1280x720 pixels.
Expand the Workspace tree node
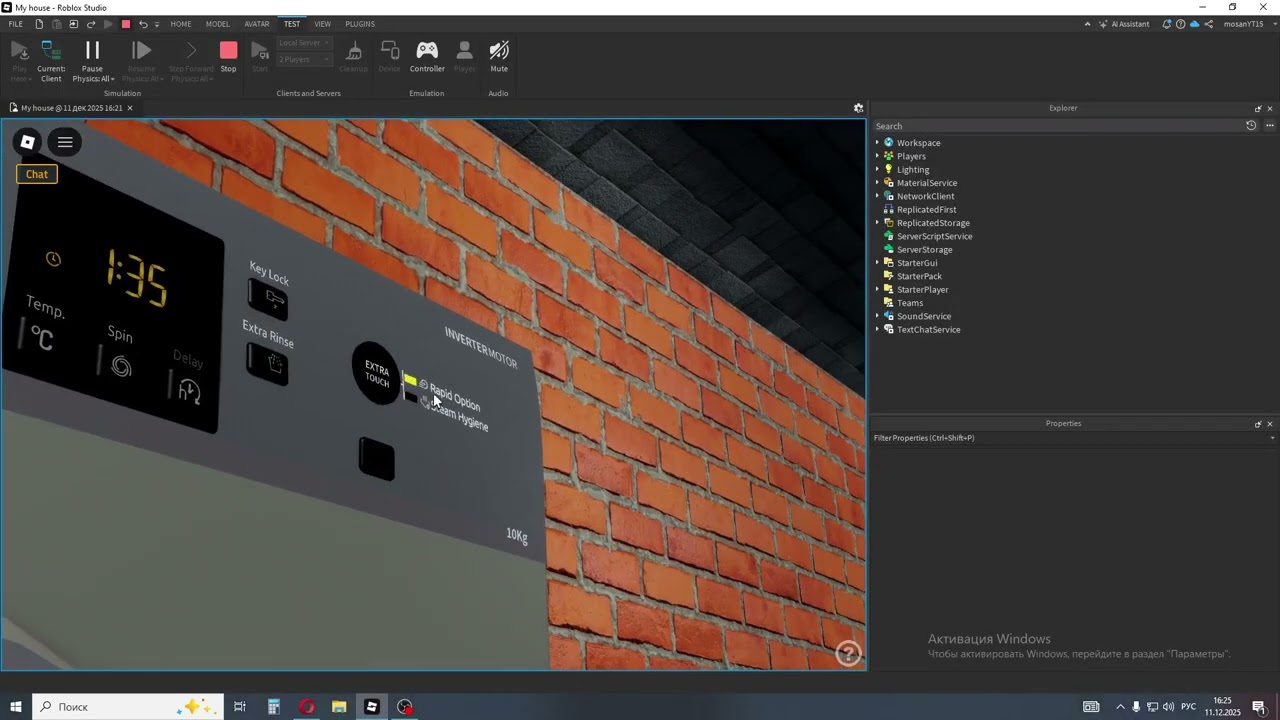pyautogui.click(x=877, y=143)
